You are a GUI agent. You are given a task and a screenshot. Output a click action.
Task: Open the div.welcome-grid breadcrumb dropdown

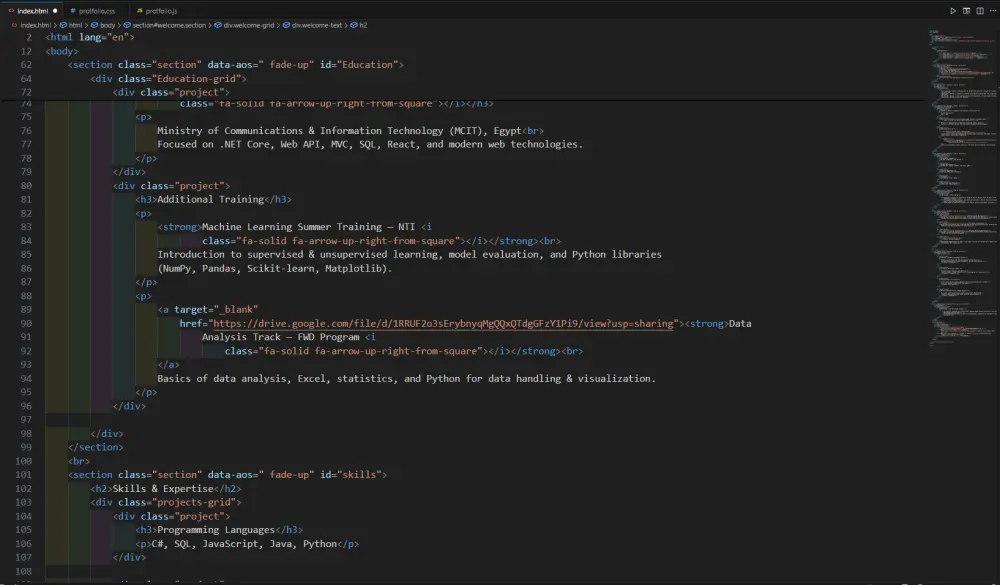point(244,24)
